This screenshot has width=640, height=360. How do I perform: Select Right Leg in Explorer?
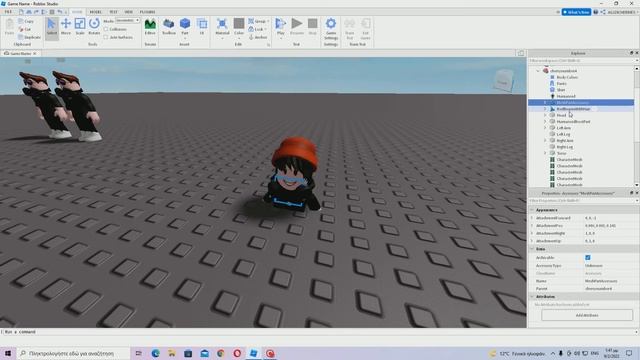564,147
